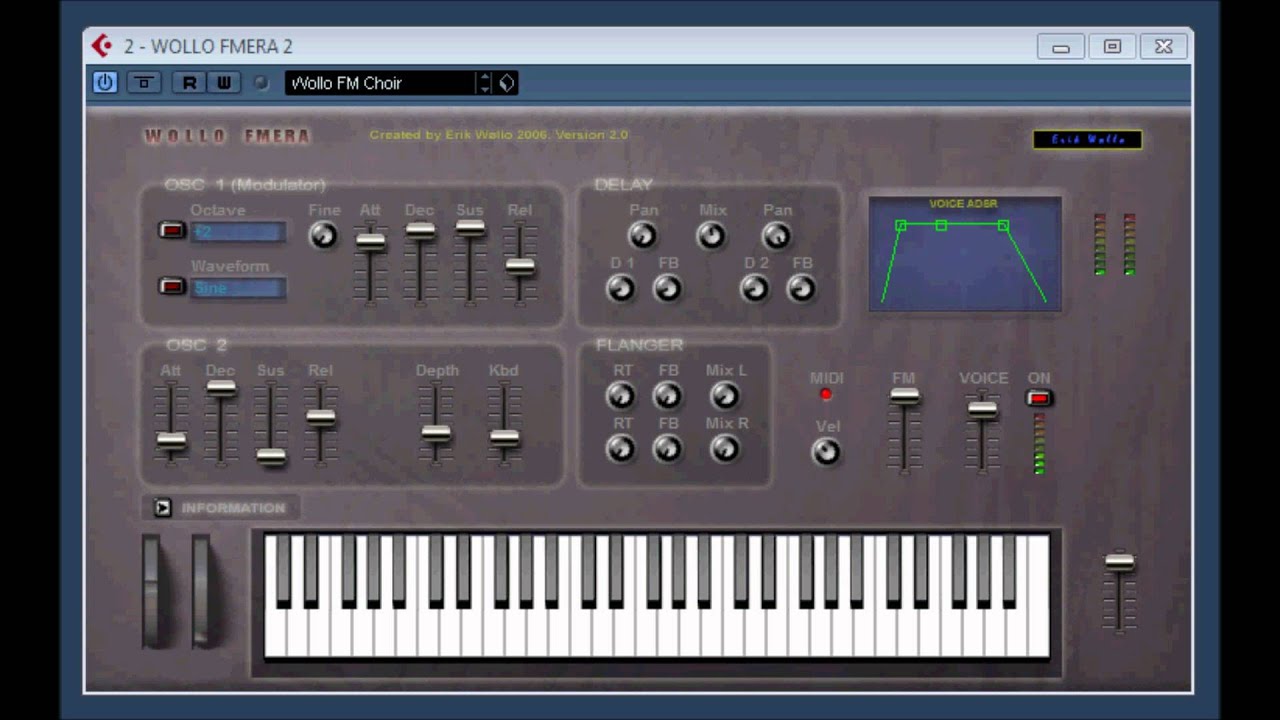Viewport: 1280px width, 720px height.
Task: Click the VOICE level slider handle
Action: pos(982,410)
